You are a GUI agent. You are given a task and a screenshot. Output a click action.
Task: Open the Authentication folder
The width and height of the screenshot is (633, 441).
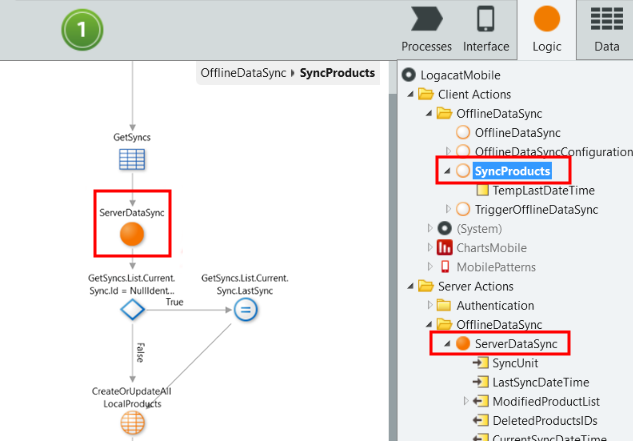(x=496, y=306)
